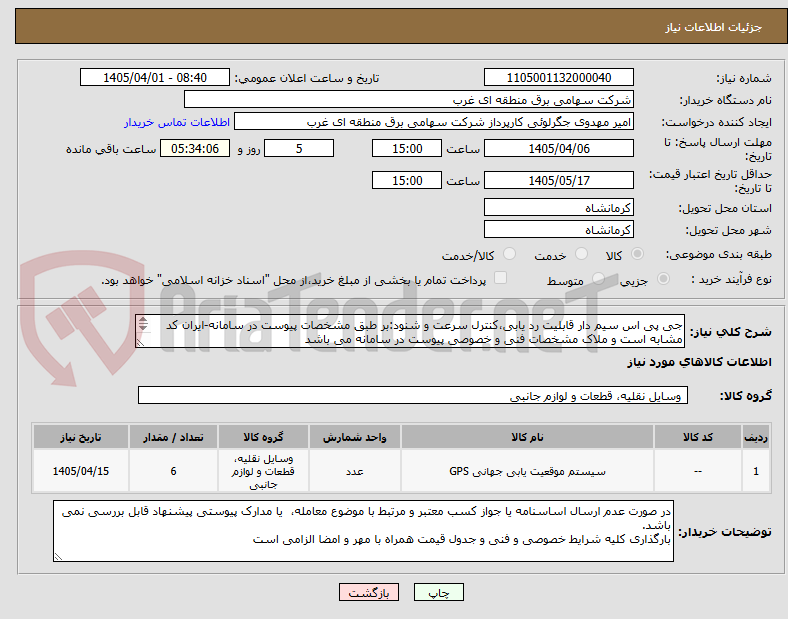Click the unit cell عدد
The height and width of the screenshot is (619, 788).
(355, 471)
